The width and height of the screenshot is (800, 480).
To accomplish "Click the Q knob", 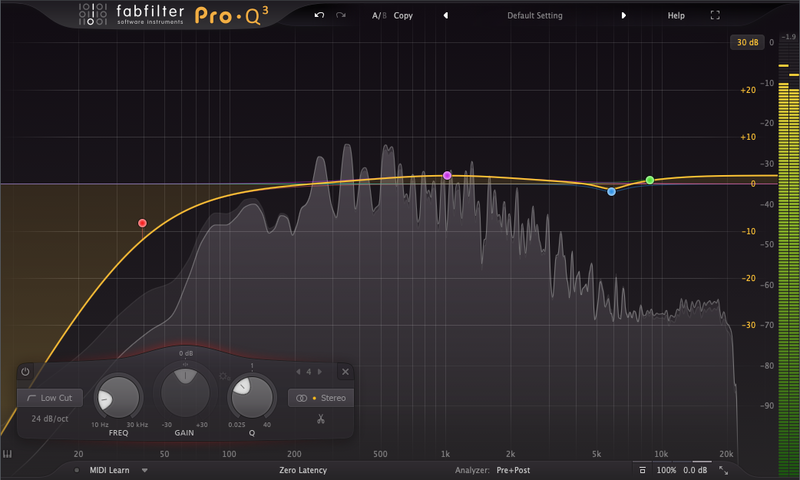I will tap(252, 397).
